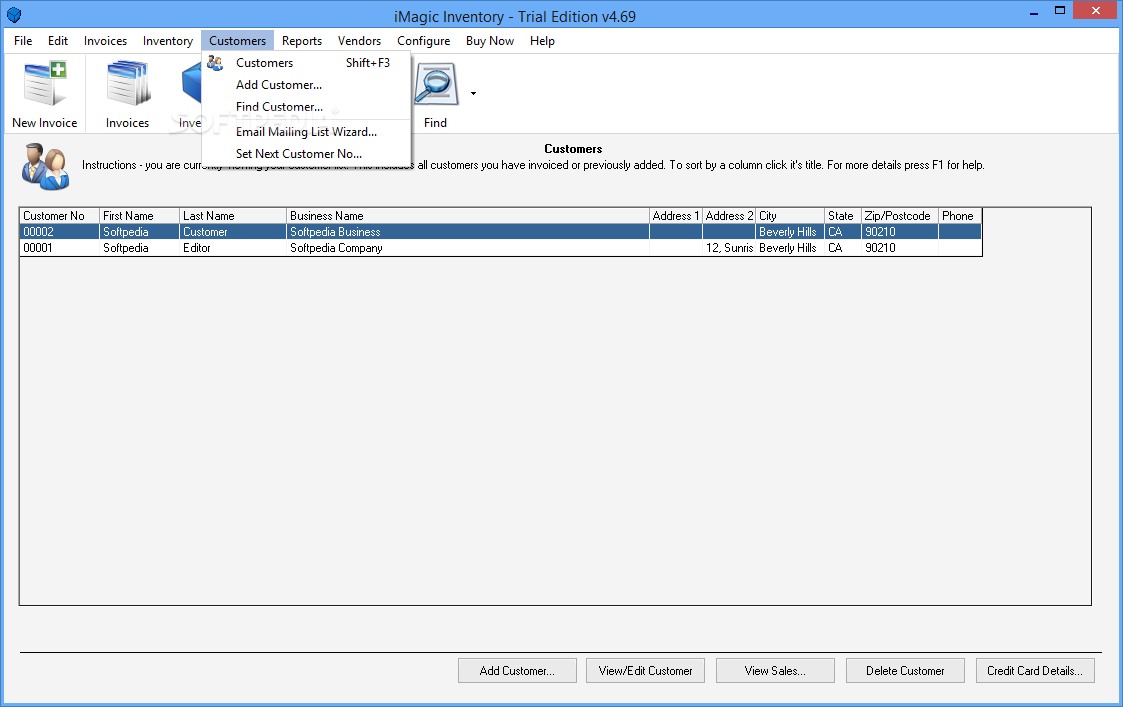The width and height of the screenshot is (1123, 707).
Task: Sort by the First Name column header
Action: coord(139,216)
